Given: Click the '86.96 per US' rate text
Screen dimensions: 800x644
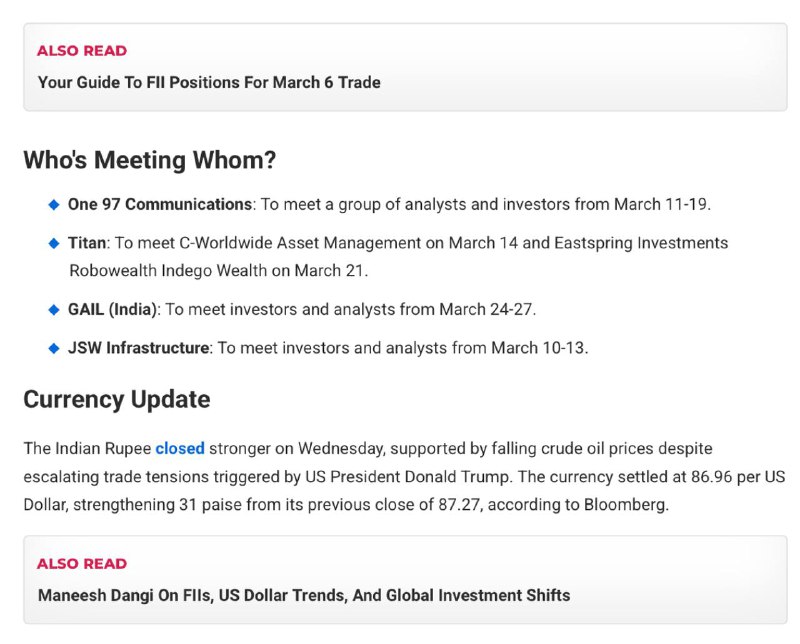Looking at the screenshot, I should coord(738,476).
